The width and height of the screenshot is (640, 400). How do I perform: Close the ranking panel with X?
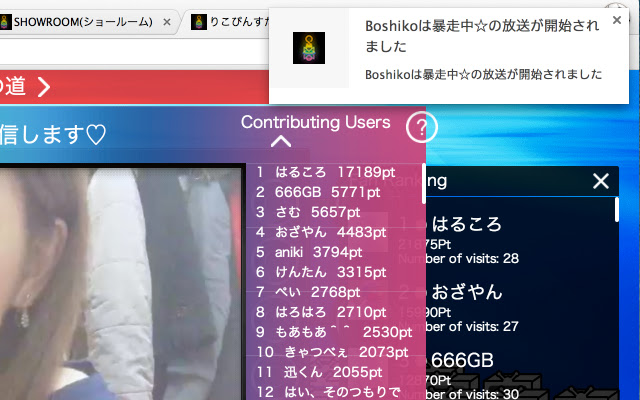tap(600, 181)
